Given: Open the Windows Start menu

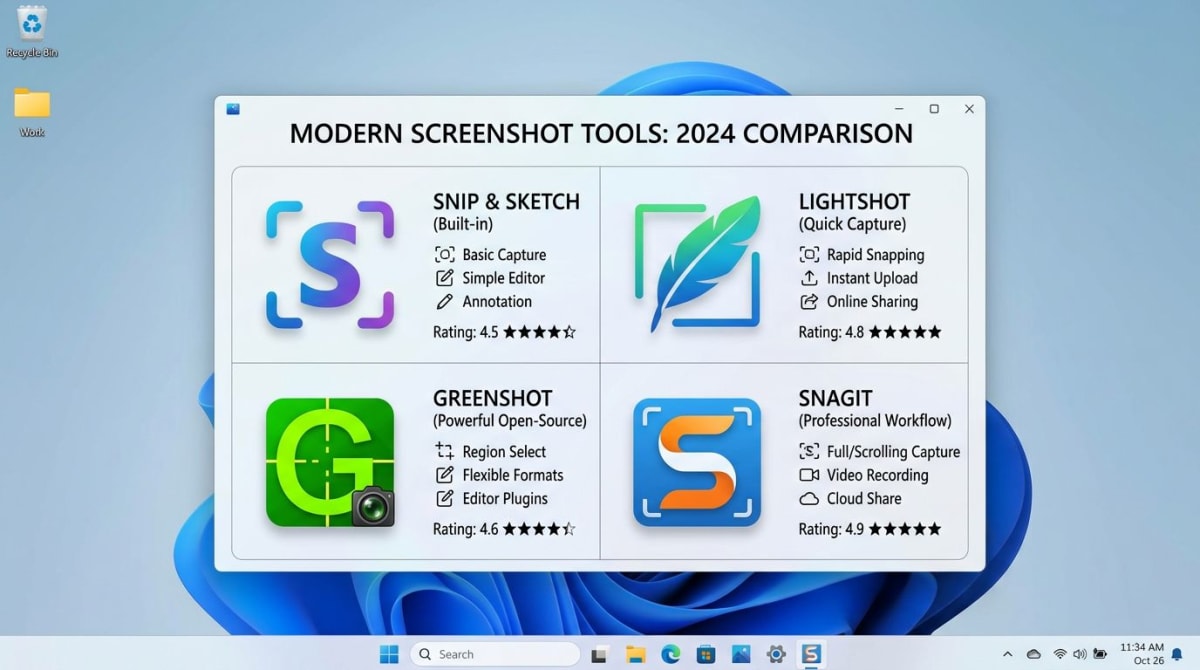Looking at the screenshot, I should (x=389, y=654).
